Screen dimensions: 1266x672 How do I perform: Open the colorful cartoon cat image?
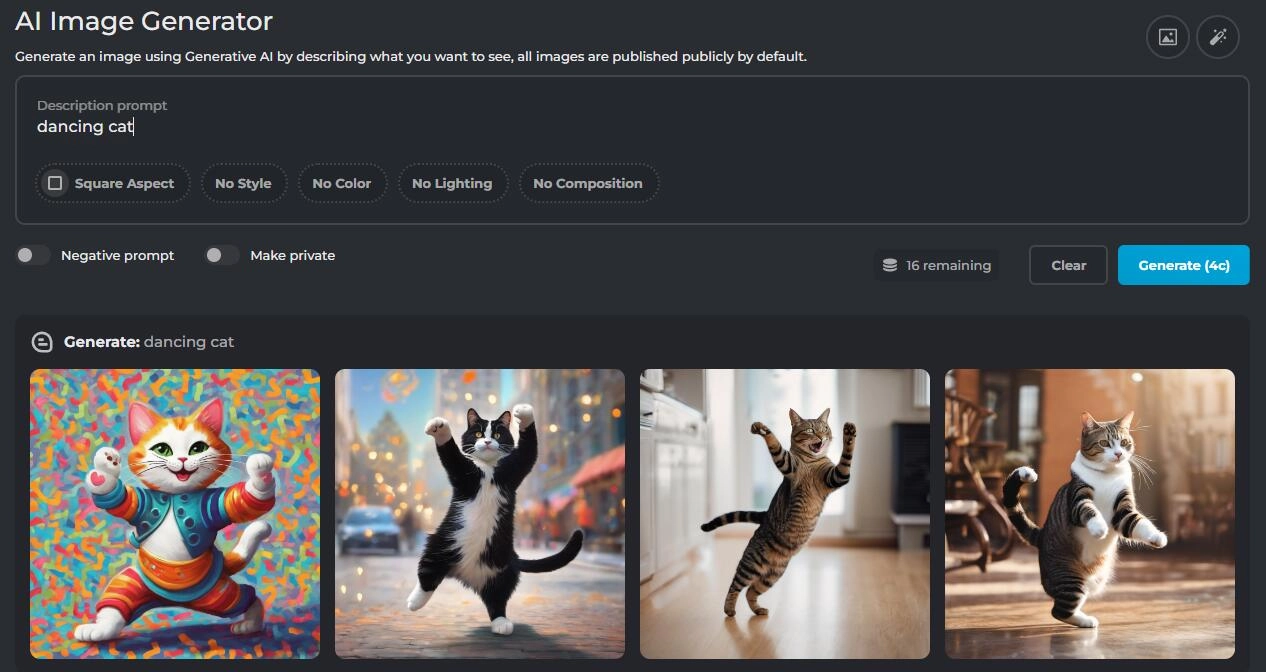(x=175, y=513)
